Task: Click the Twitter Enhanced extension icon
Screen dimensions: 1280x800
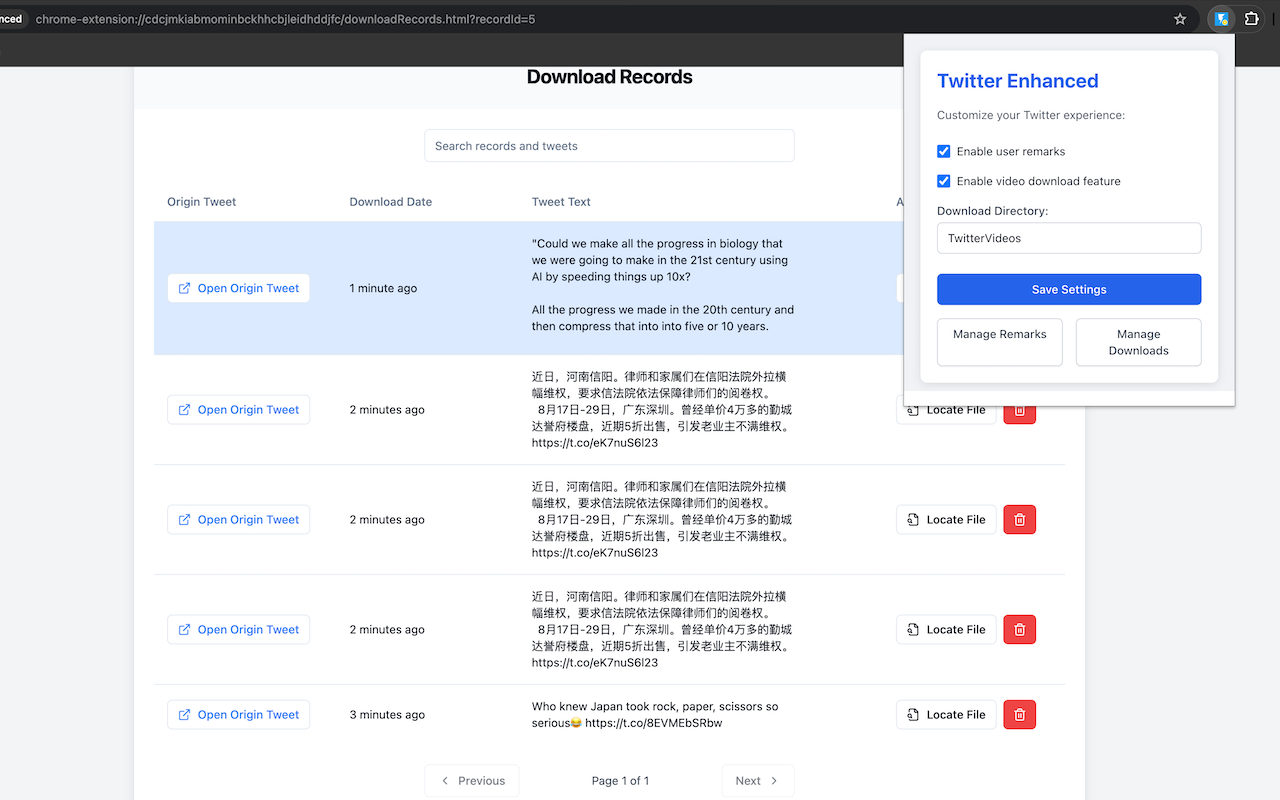Action: point(1221,18)
